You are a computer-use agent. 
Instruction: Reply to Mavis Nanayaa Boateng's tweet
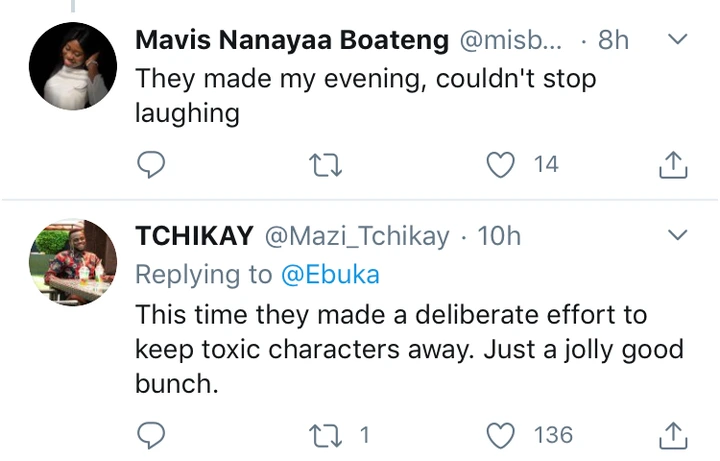[x=149, y=164]
